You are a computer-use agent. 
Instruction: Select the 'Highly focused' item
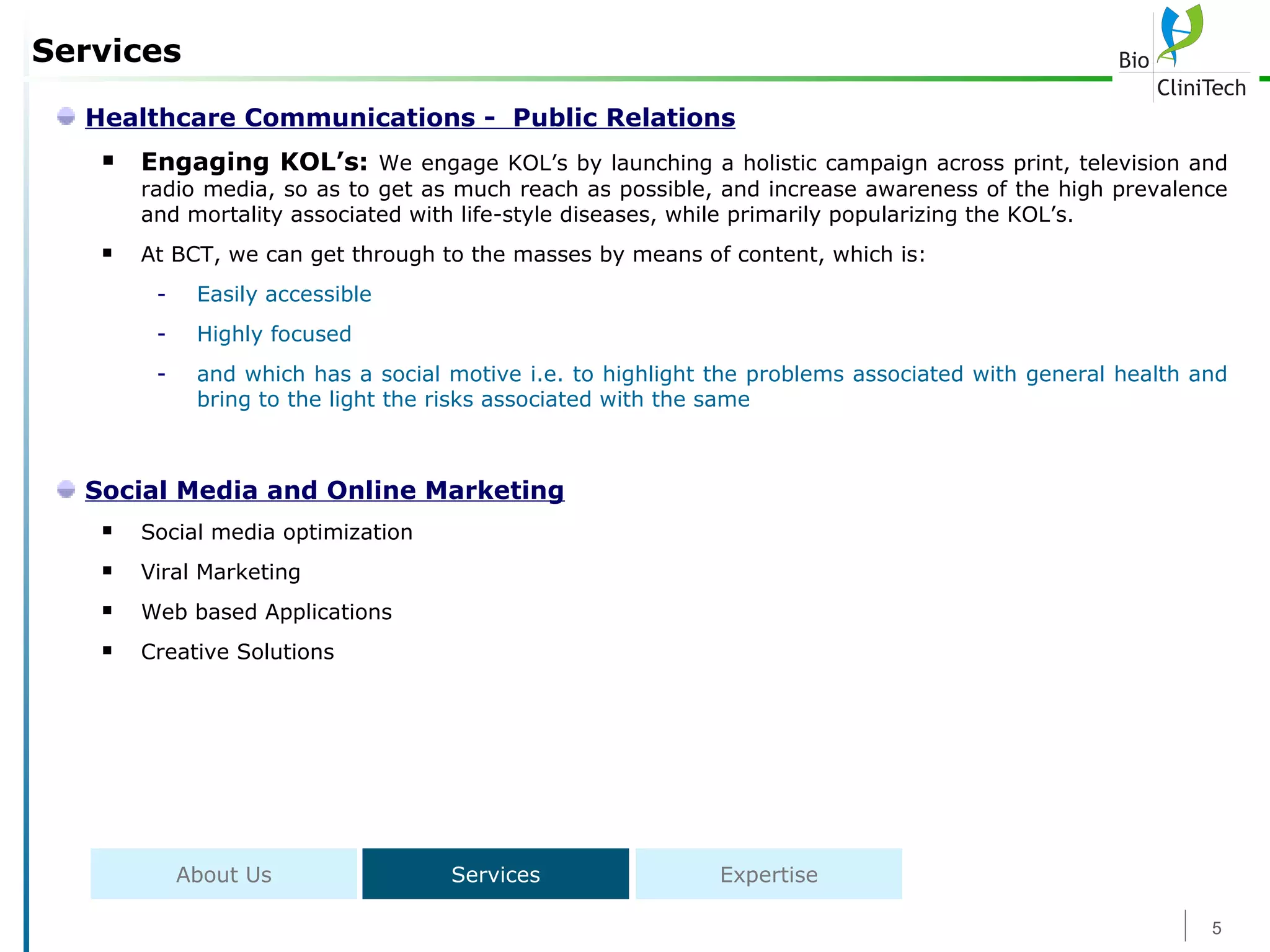[x=274, y=334]
